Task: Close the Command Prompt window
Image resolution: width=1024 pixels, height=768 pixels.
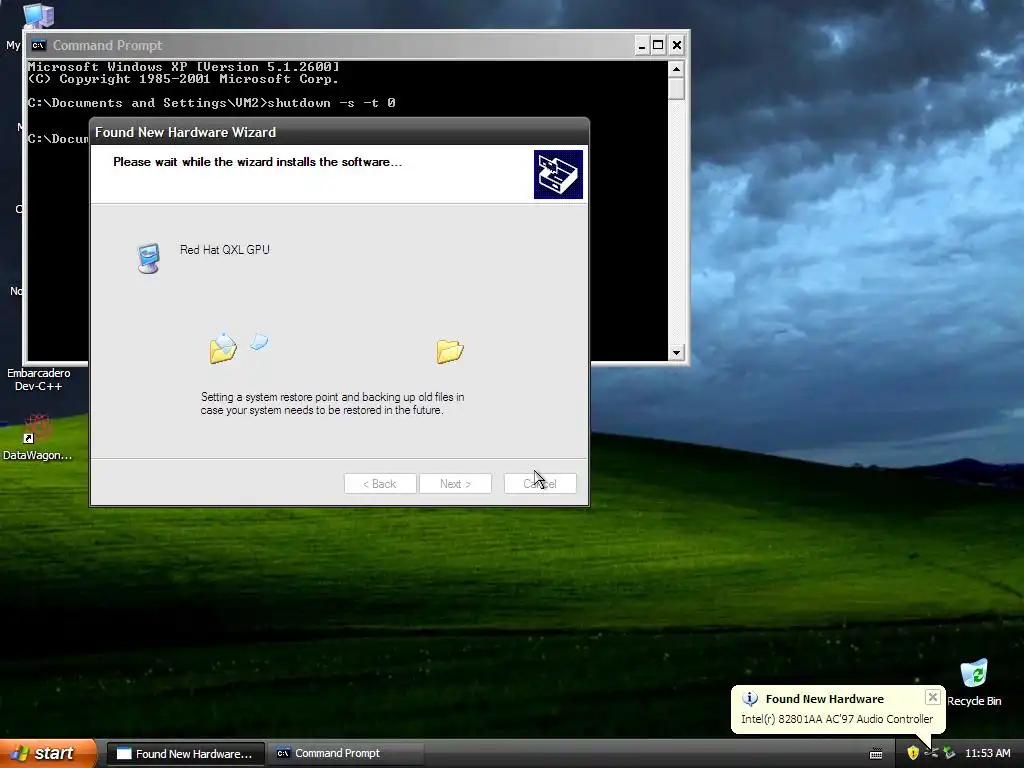Action: coord(677,45)
